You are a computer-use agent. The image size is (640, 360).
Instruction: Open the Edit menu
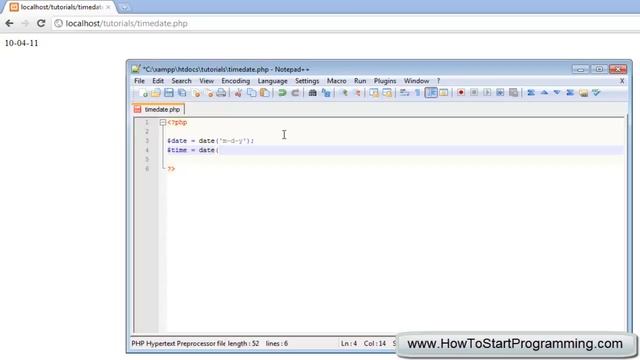(x=158, y=81)
